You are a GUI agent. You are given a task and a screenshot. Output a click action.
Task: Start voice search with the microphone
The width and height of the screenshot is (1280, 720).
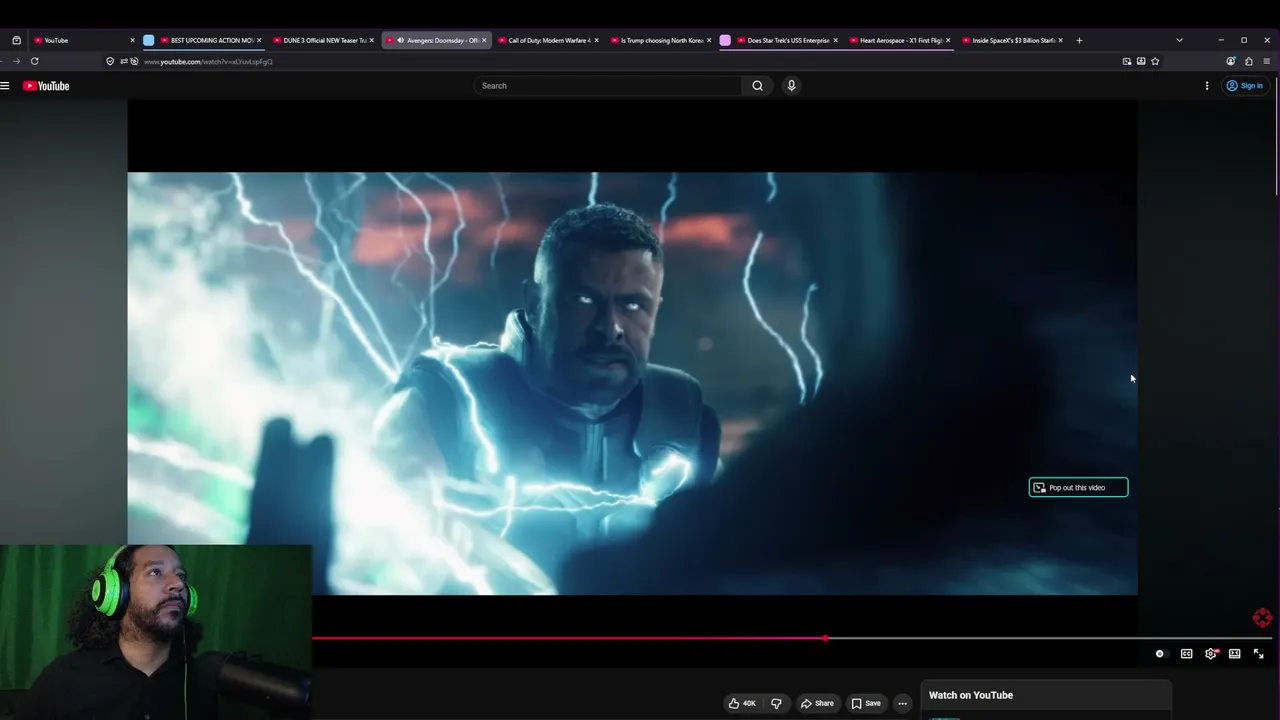point(791,86)
